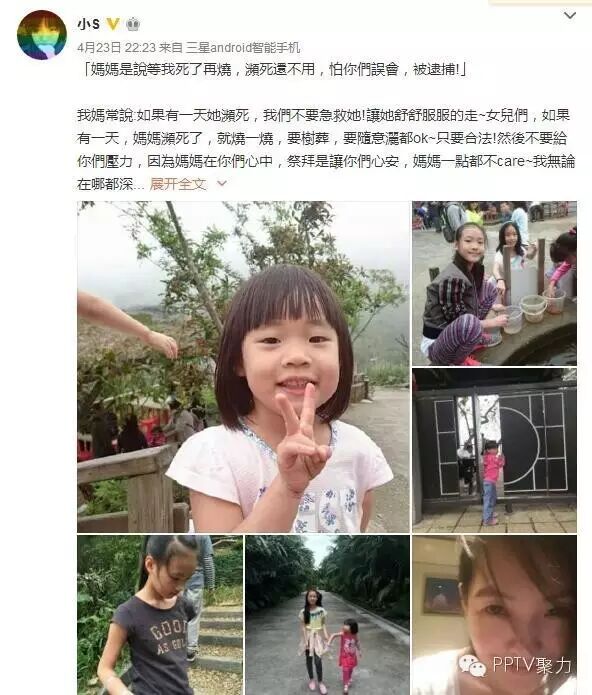Open the 小S username link
This screenshot has height=695, width=592.
[89, 24]
